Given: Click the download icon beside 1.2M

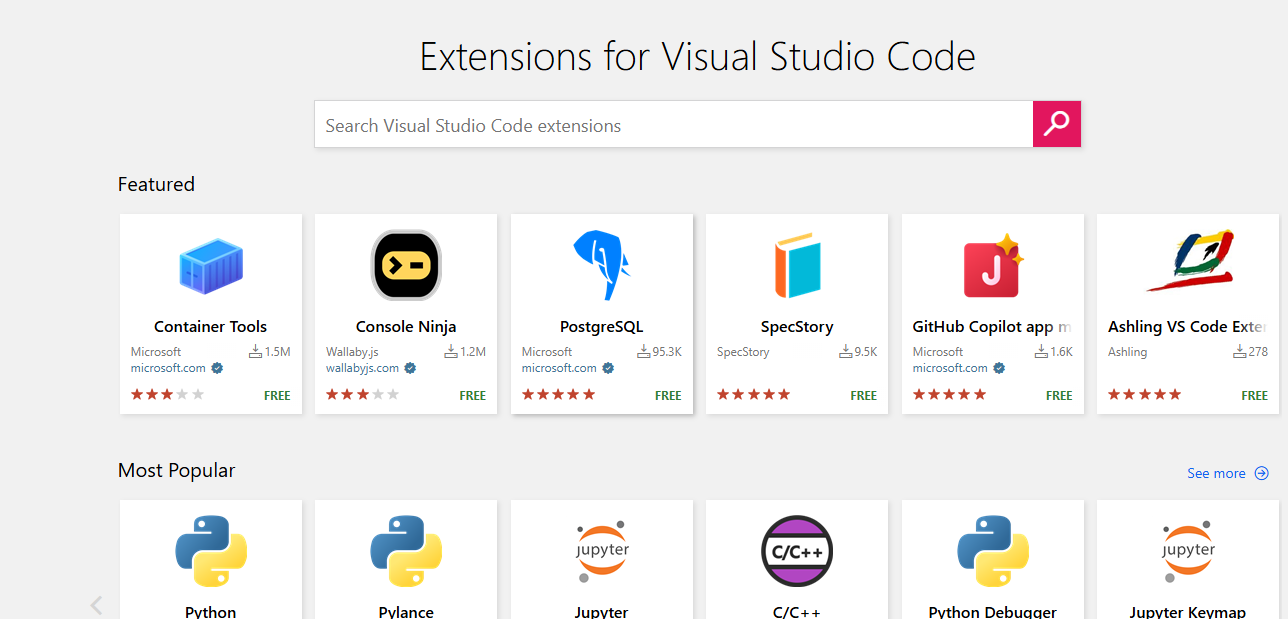Looking at the screenshot, I should [x=451, y=352].
